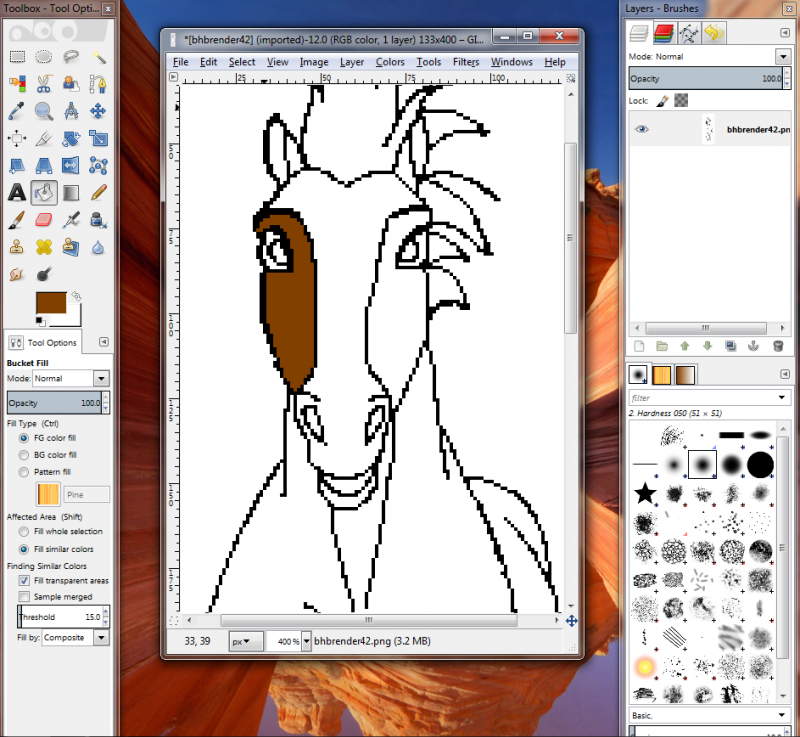
Task: Hide the bhbrender42.png layer via eye icon
Action: (642, 129)
